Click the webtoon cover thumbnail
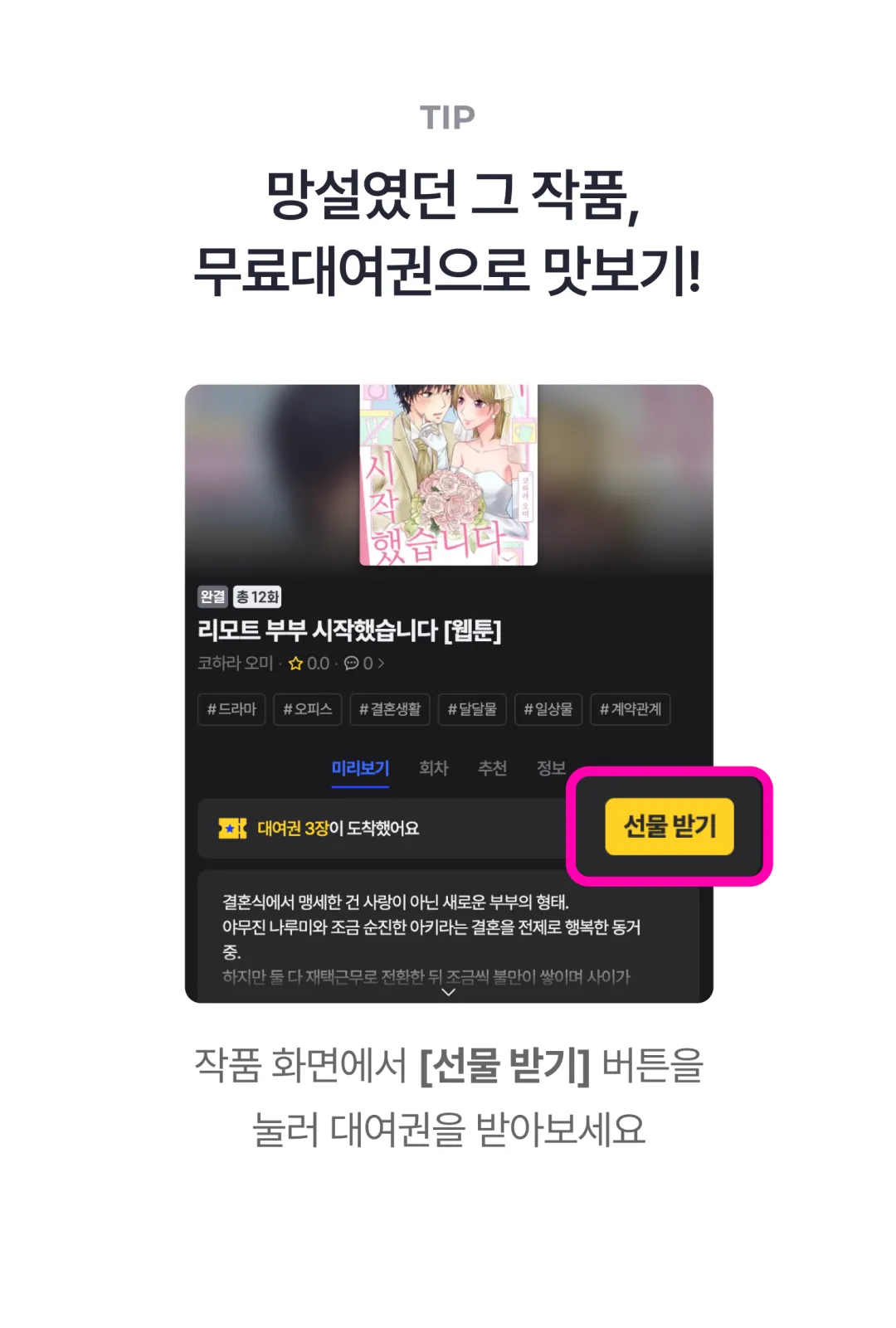 tap(448, 474)
